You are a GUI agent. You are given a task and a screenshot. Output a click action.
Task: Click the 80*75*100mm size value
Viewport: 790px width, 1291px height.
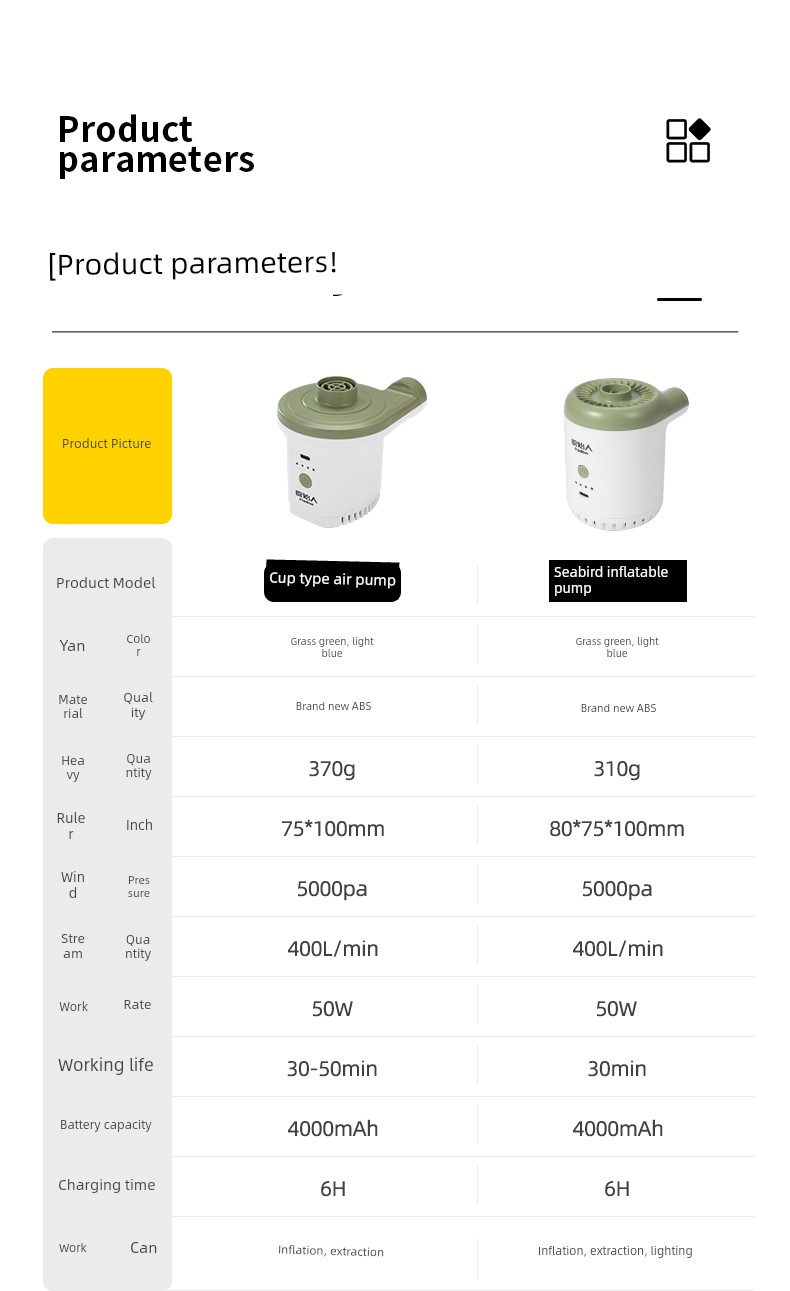[x=617, y=828]
